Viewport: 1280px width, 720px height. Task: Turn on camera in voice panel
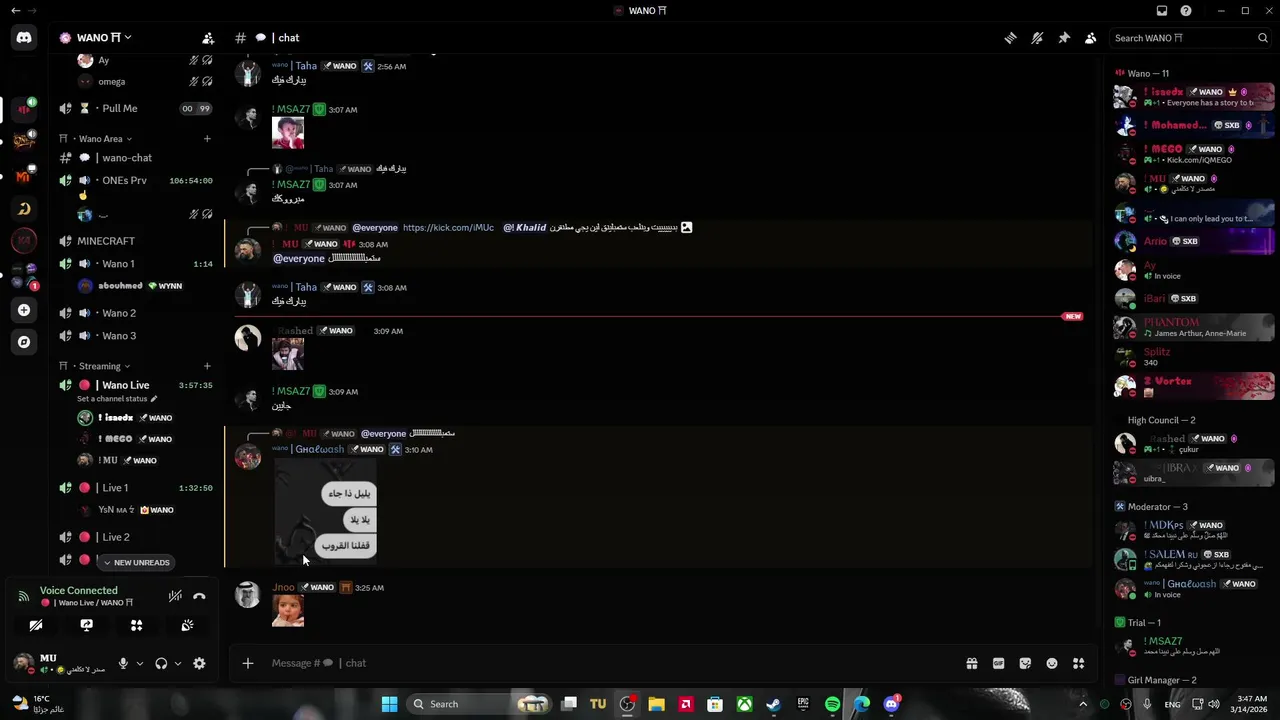point(36,625)
